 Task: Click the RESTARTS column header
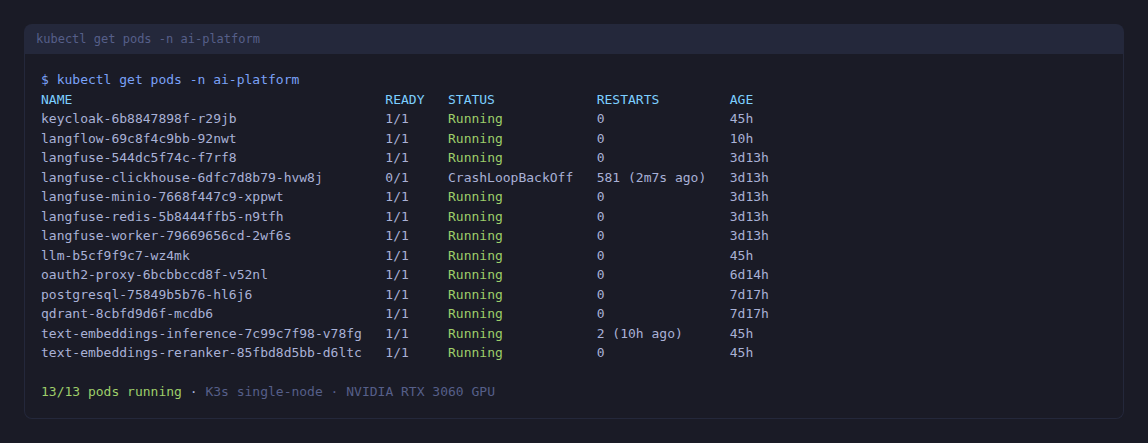click(x=628, y=100)
